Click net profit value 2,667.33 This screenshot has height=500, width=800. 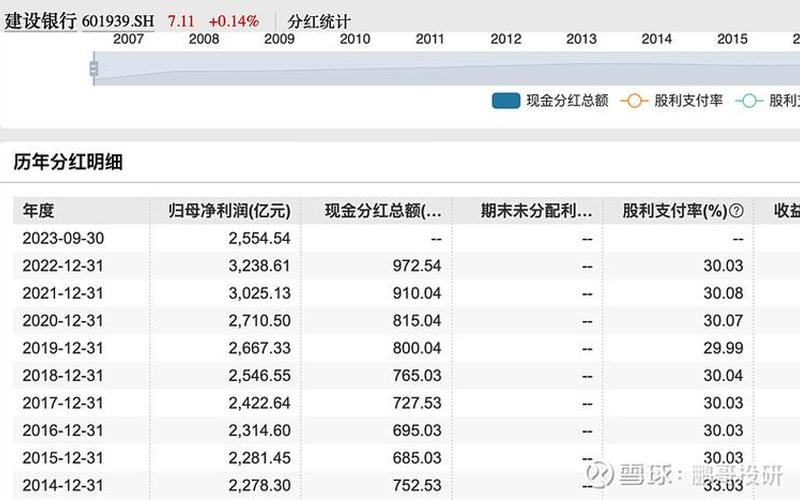click(x=260, y=348)
